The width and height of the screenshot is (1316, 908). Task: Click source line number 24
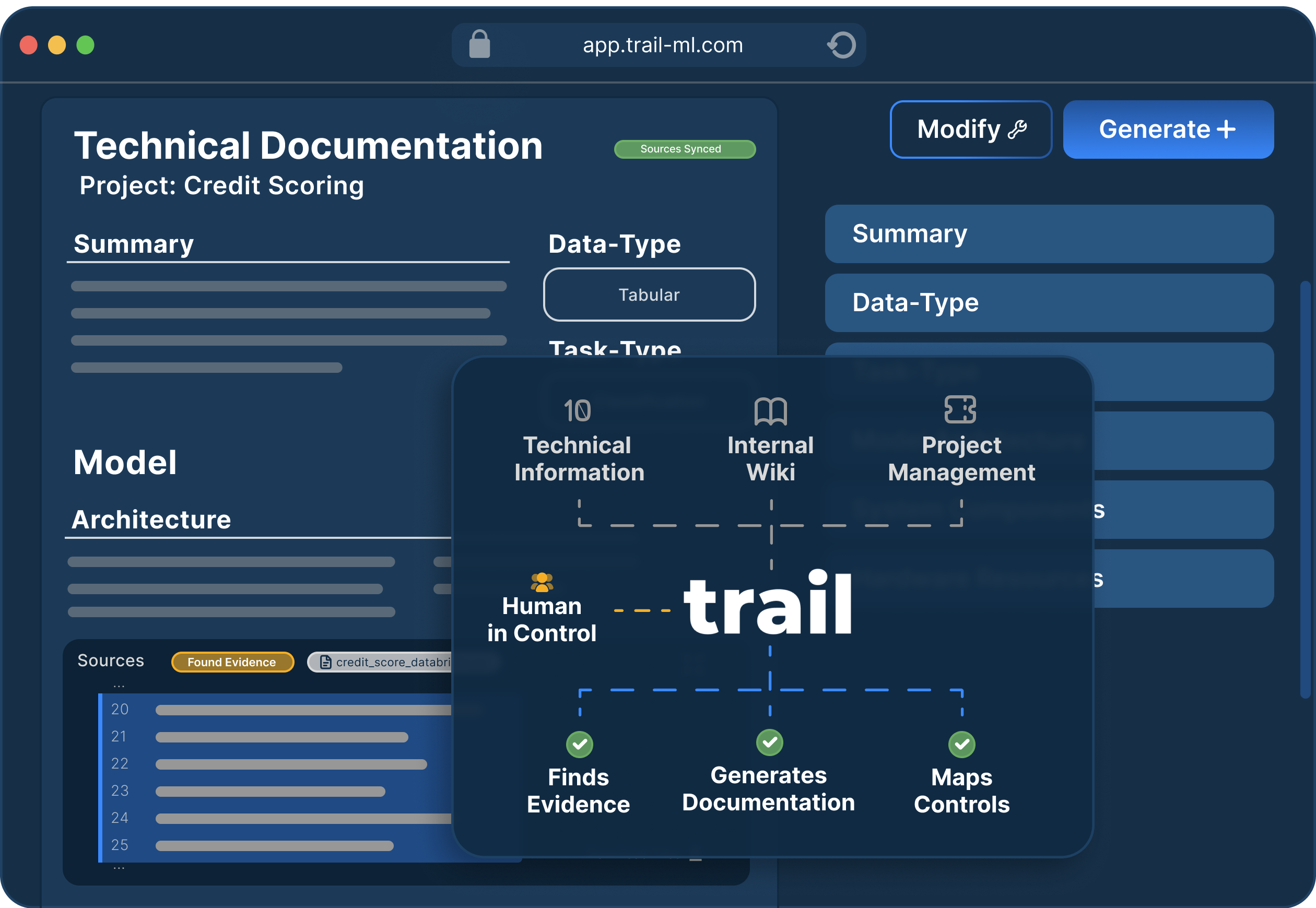[x=120, y=818]
